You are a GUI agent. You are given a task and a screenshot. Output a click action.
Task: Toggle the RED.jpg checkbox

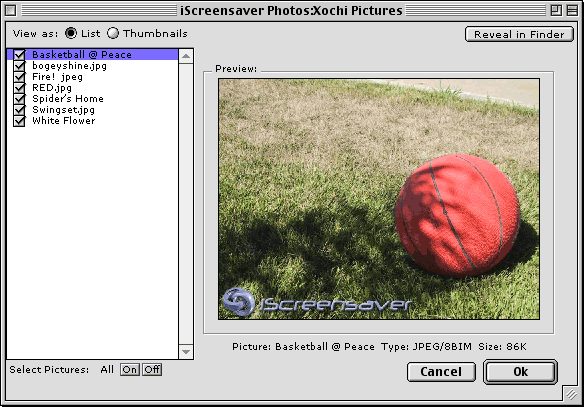(19, 88)
